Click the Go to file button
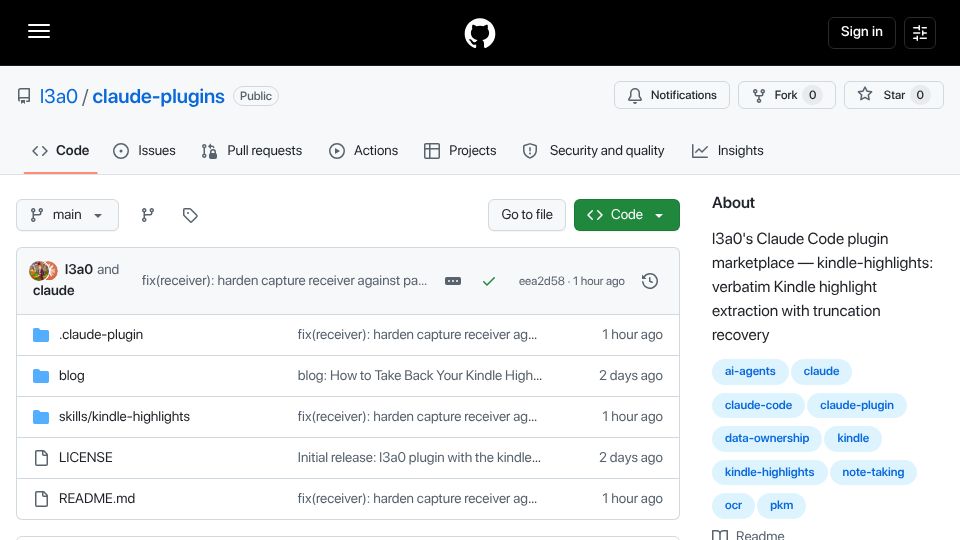The image size is (960, 540). [x=527, y=215]
